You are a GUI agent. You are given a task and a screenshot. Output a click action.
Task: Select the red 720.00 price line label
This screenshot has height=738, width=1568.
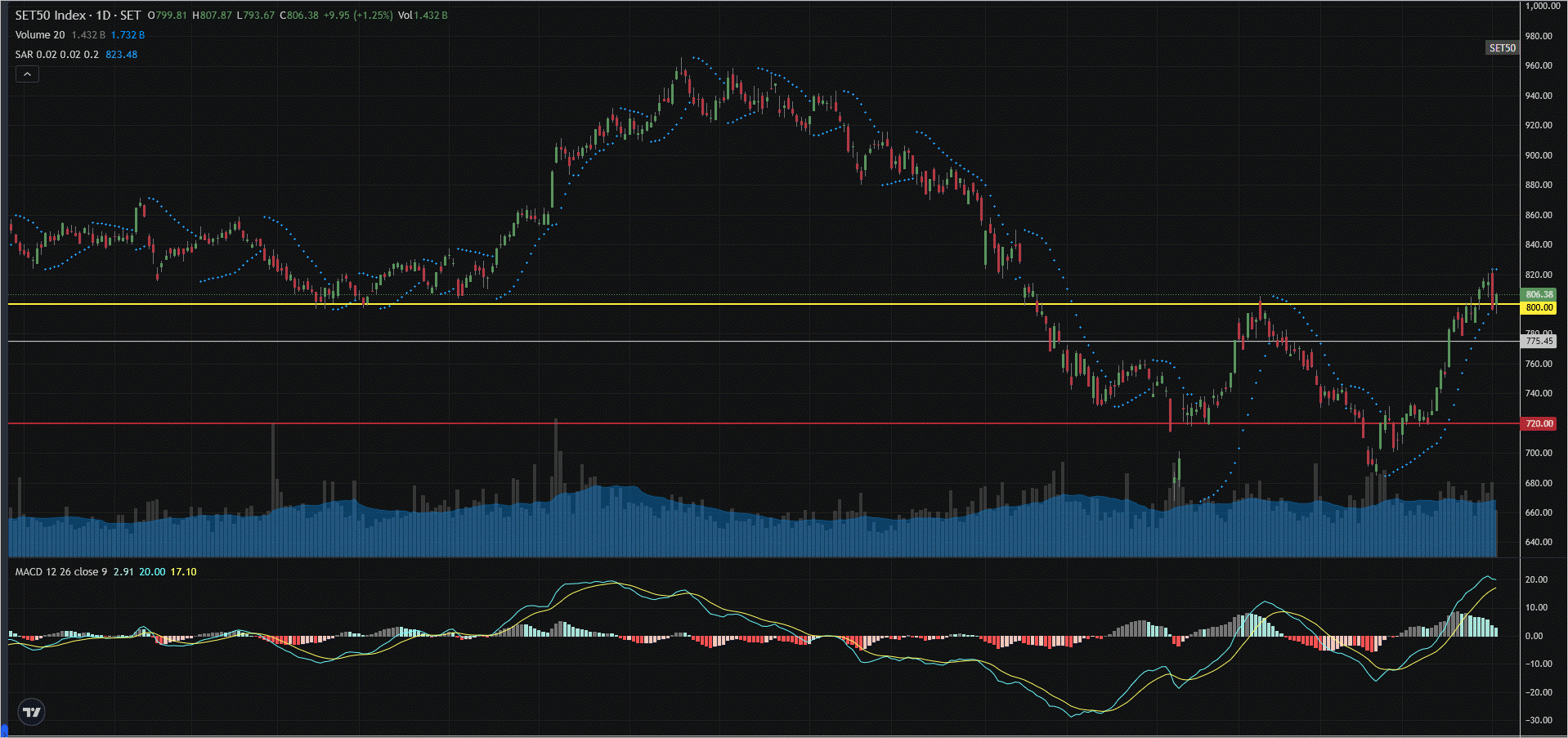point(1539,423)
